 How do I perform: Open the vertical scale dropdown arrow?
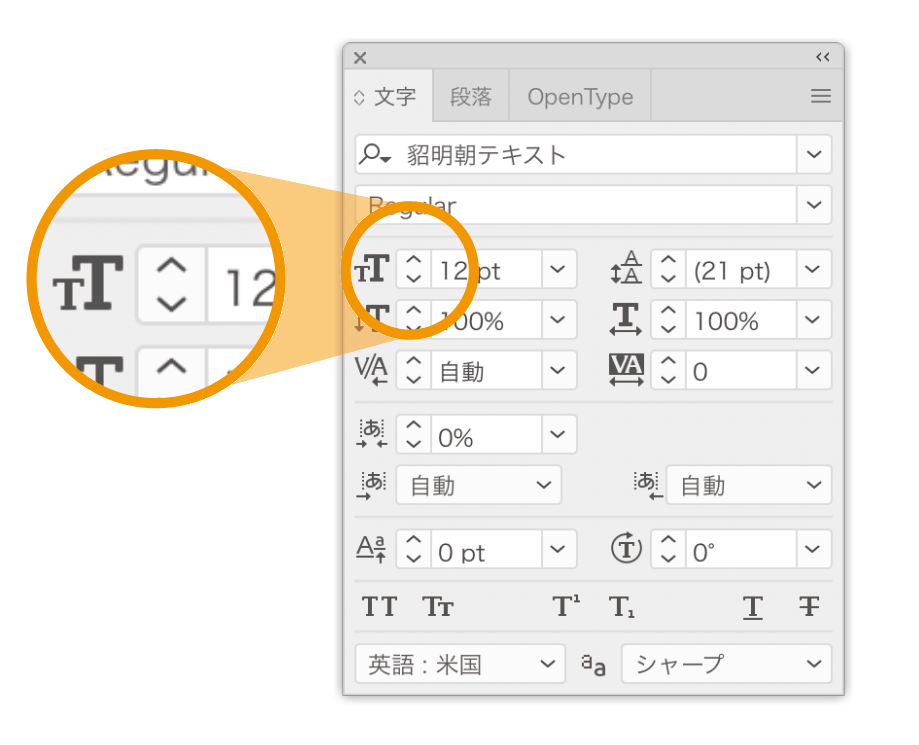click(x=558, y=319)
